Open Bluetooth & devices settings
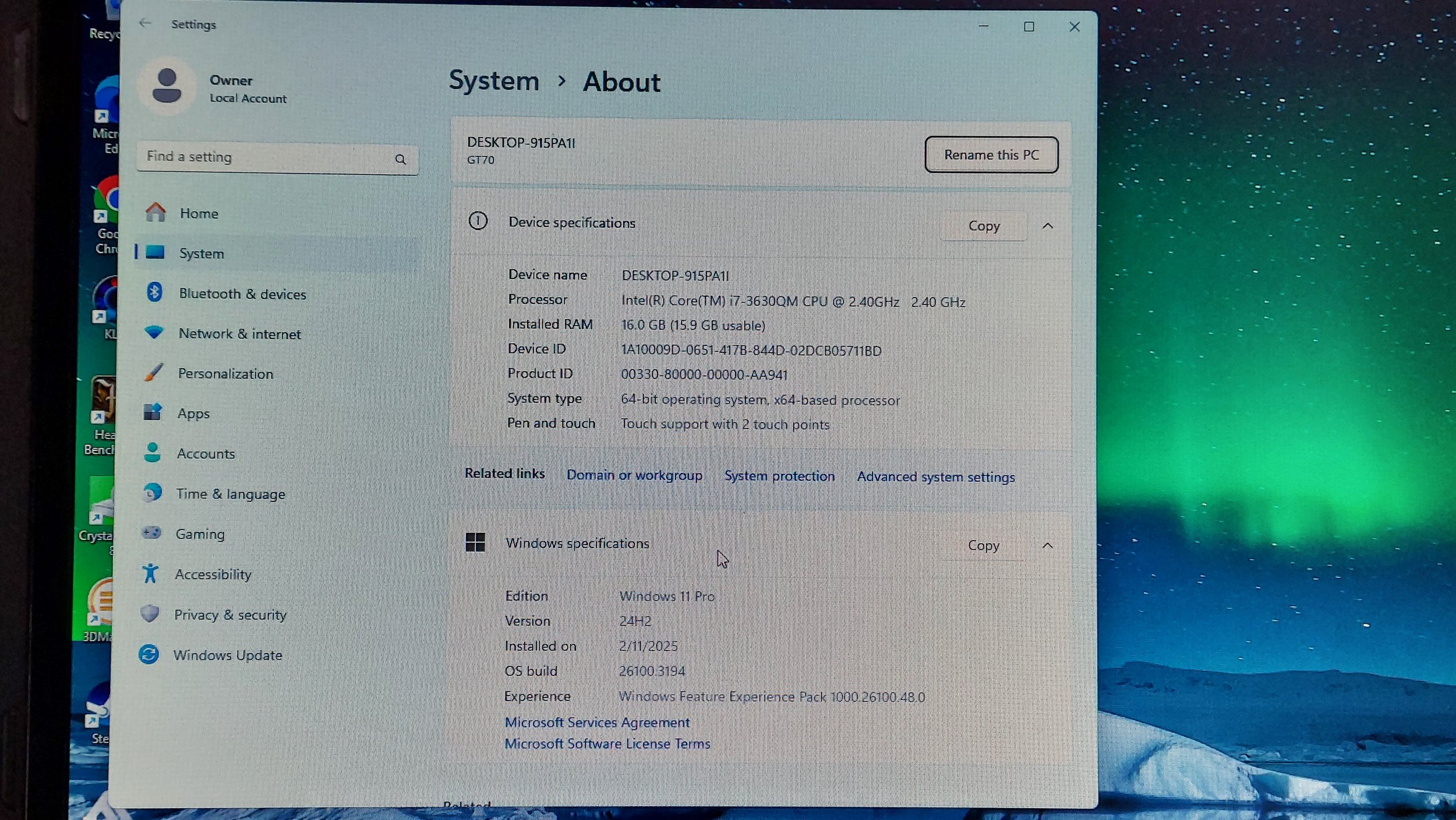Image resolution: width=1456 pixels, height=820 pixels. pos(276,294)
